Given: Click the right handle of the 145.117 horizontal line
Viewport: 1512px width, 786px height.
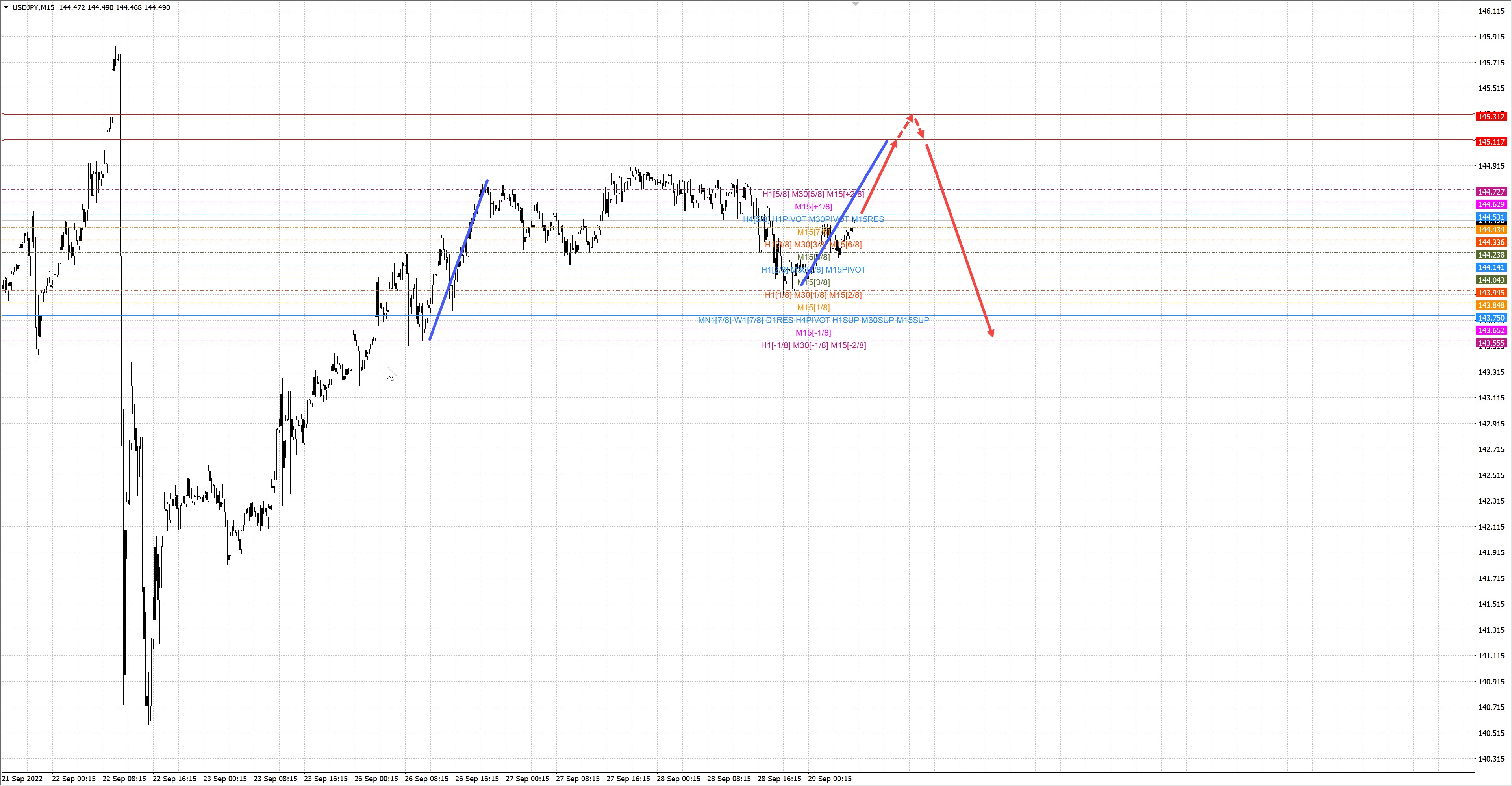Looking at the screenshot, I should 1475,140.
